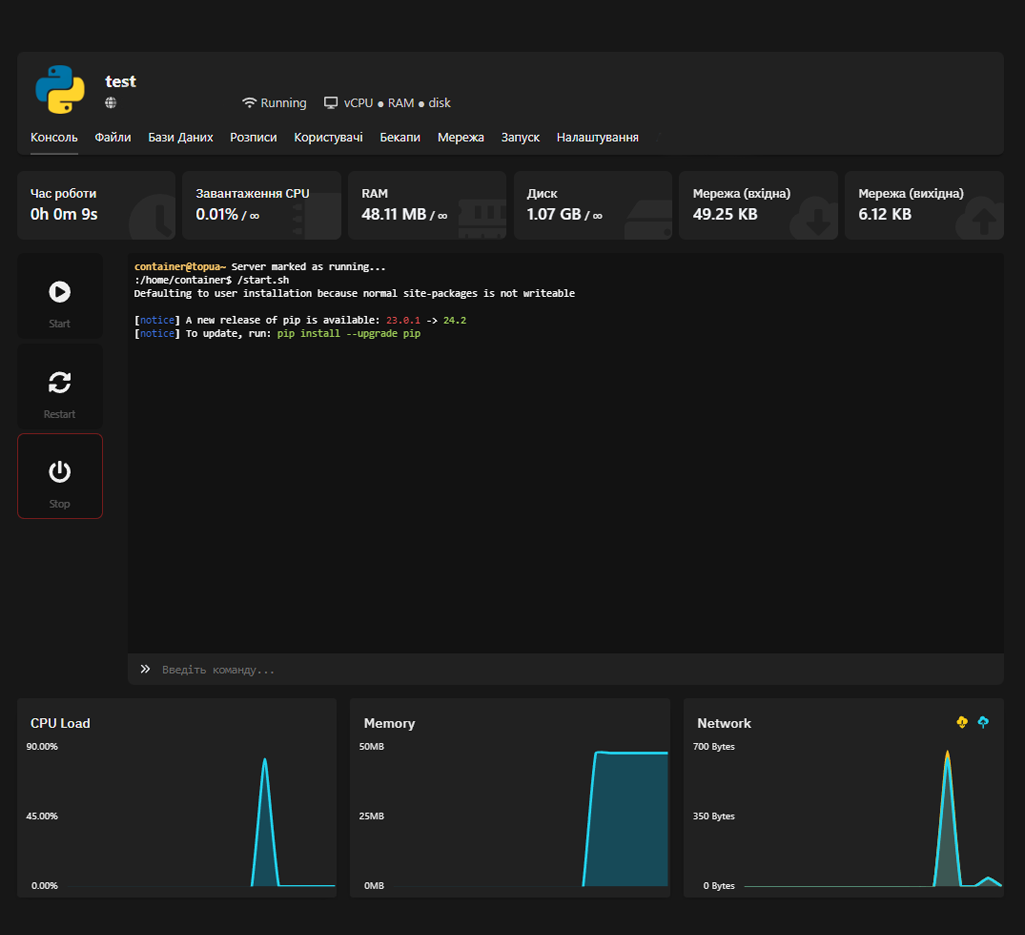Image resolution: width=1025 pixels, height=935 pixels.
Task: Open the Файли tab
Action: [x=113, y=137]
